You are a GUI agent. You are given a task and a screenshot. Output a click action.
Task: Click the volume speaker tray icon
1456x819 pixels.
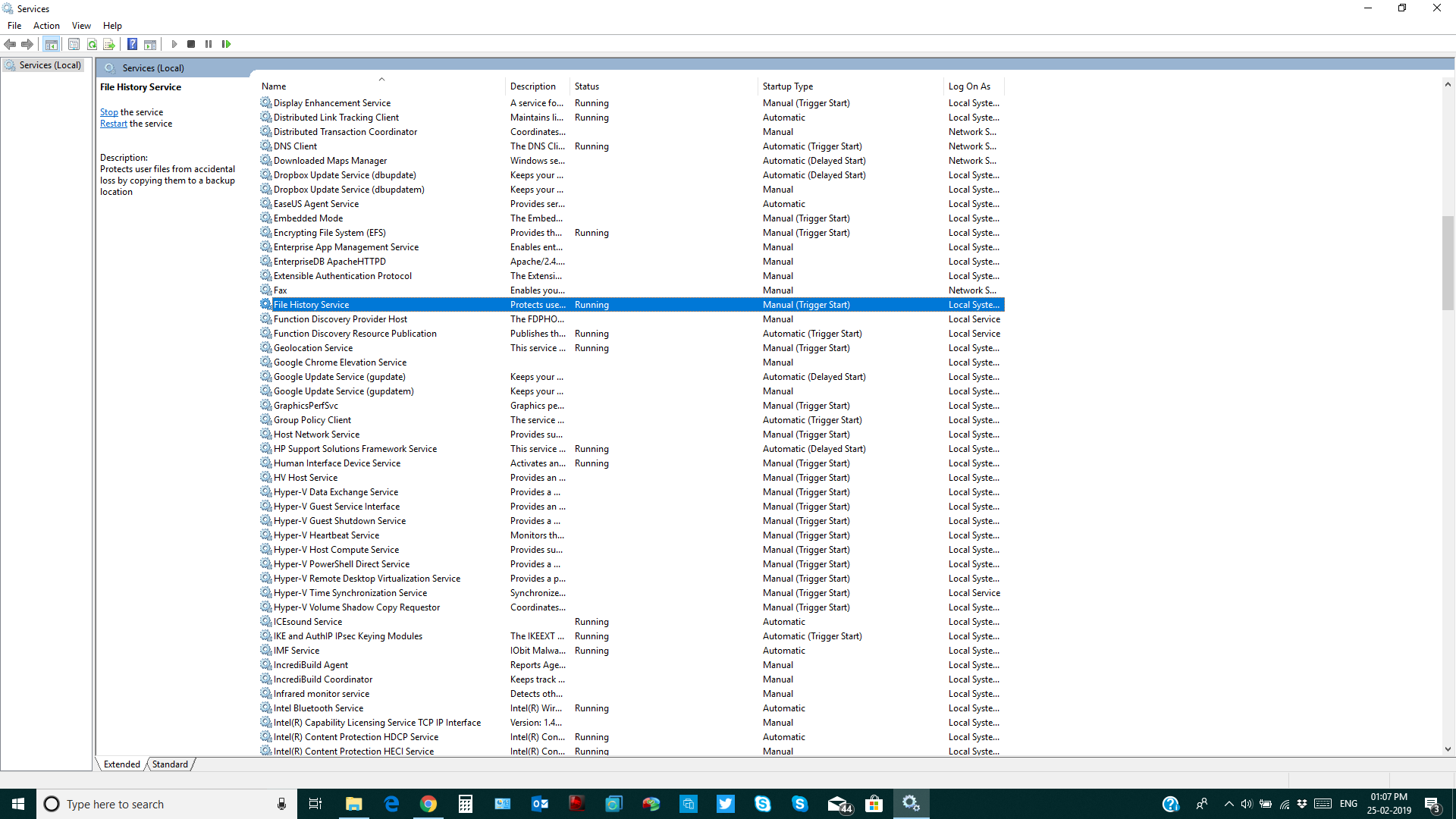point(1247,804)
